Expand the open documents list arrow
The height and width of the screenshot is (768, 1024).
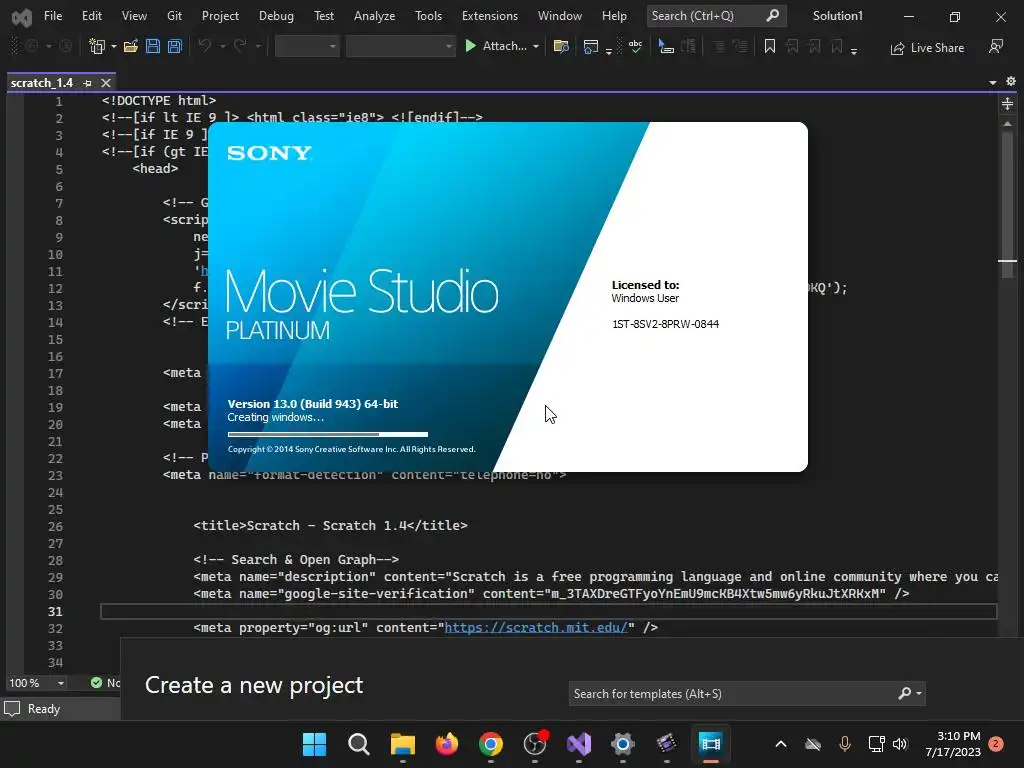point(993,82)
